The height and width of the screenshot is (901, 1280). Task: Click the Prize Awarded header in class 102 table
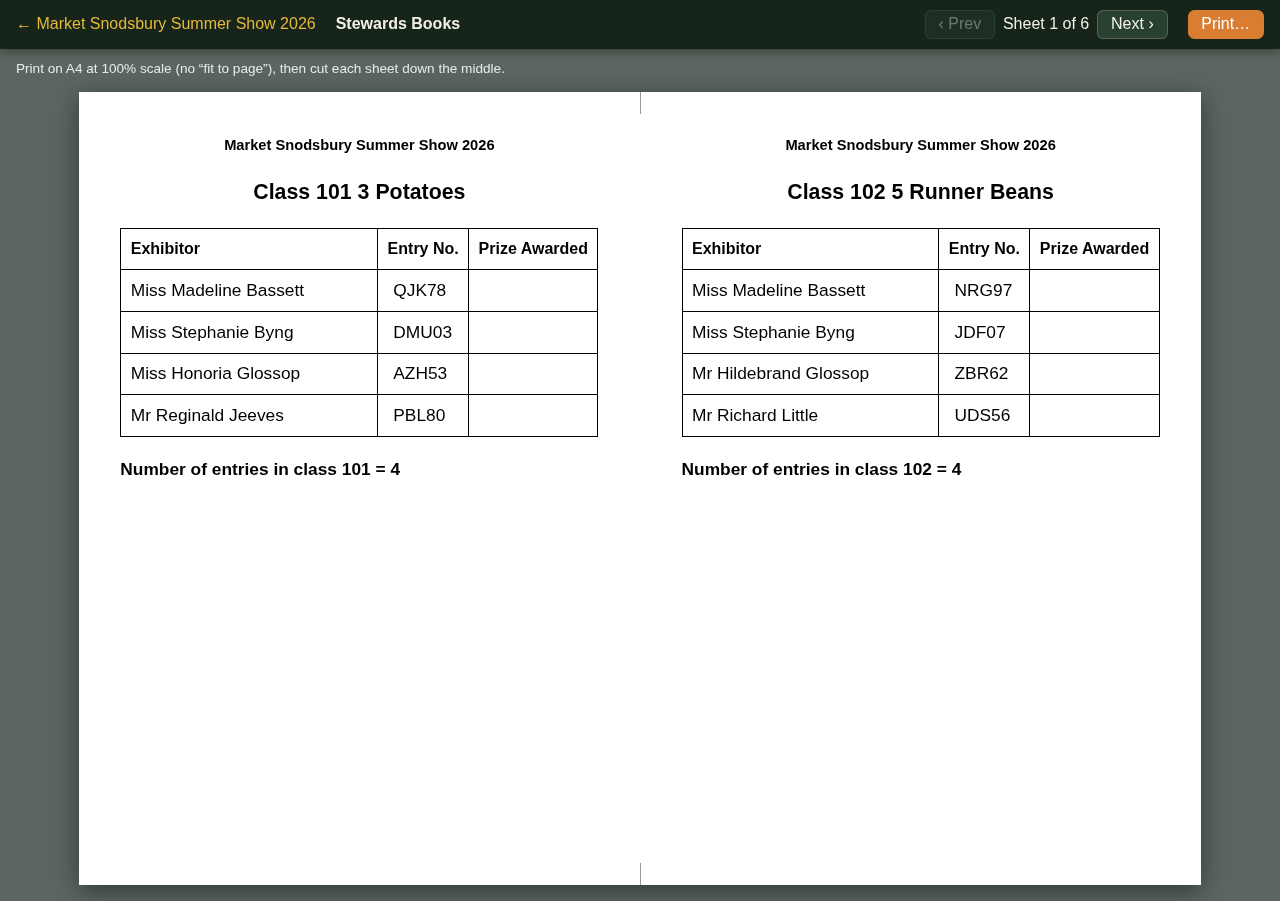1094,249
